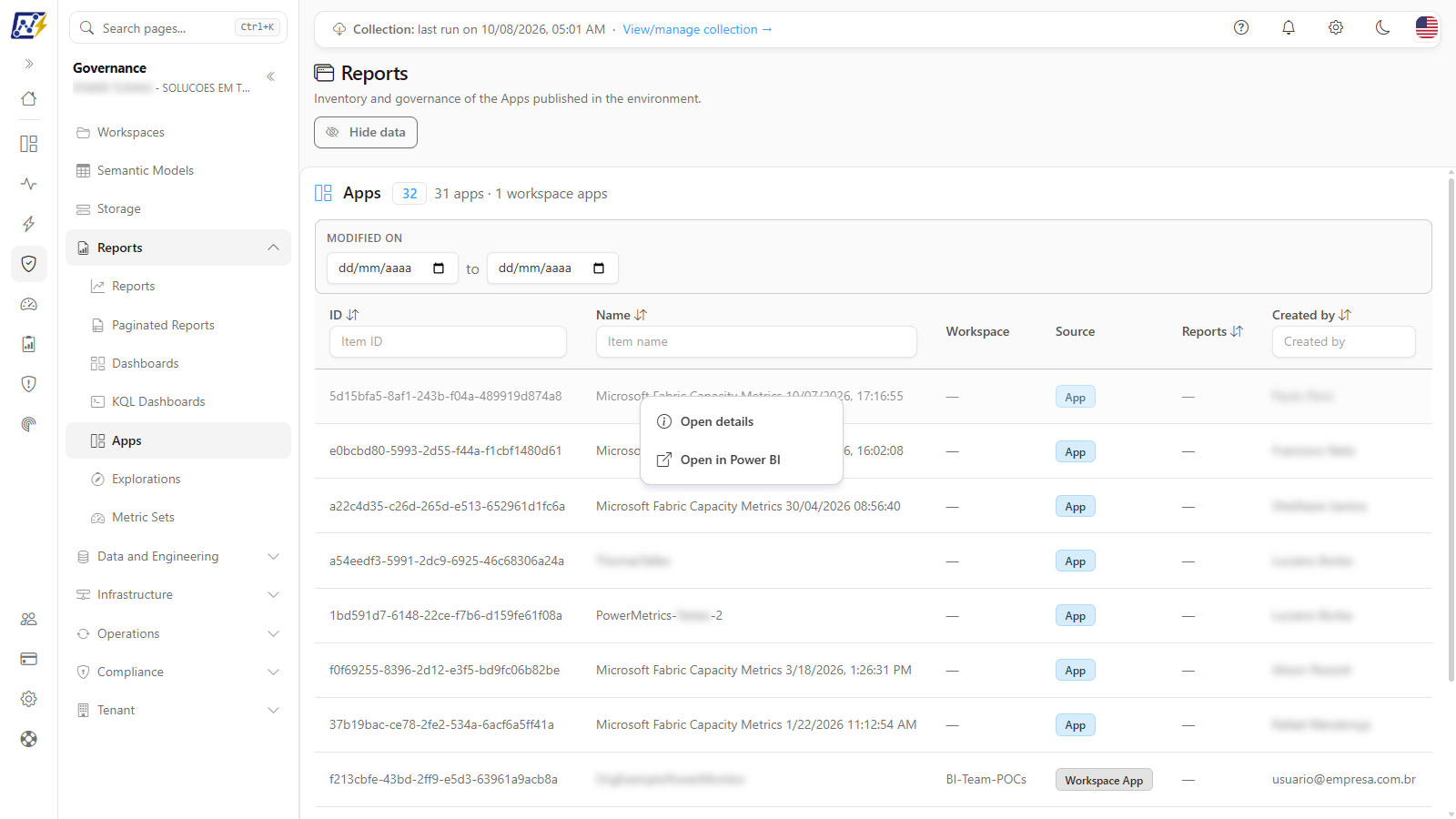Focus the Search pages box

pos(178,27)
